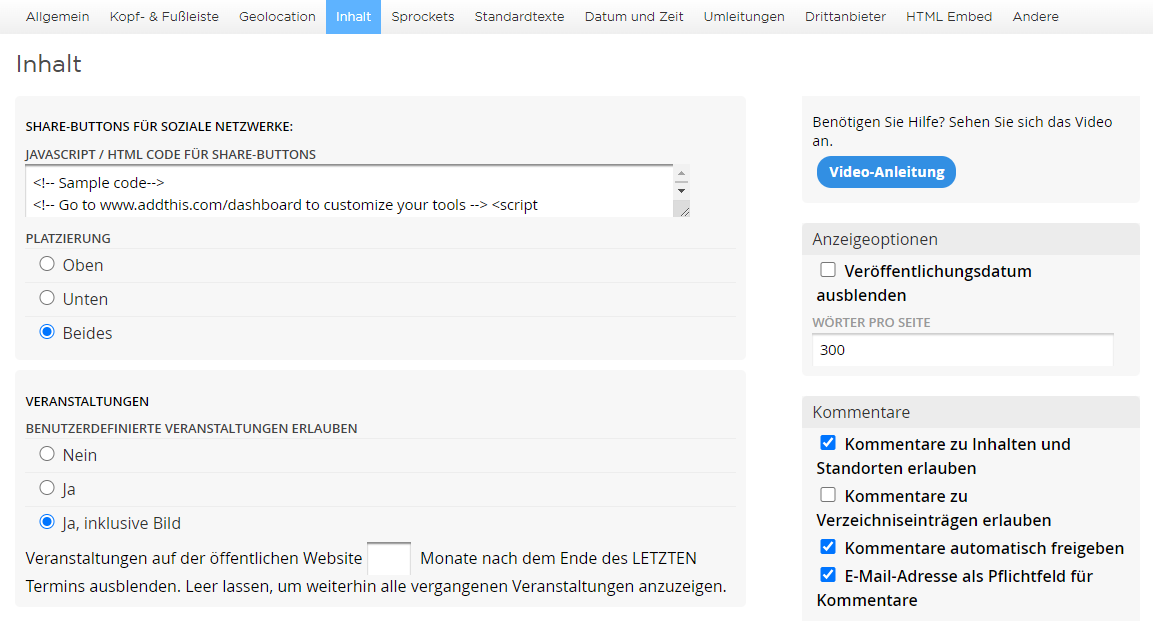Click textarea scrollbar up arrow
Image resolution: width=1153 pixels, height=621 pixels.
682,173
